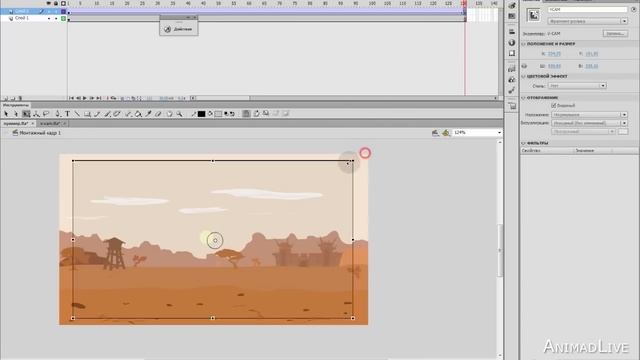
Task: Select the Zoom magnifier tool
Action: (x=179, y=114)
